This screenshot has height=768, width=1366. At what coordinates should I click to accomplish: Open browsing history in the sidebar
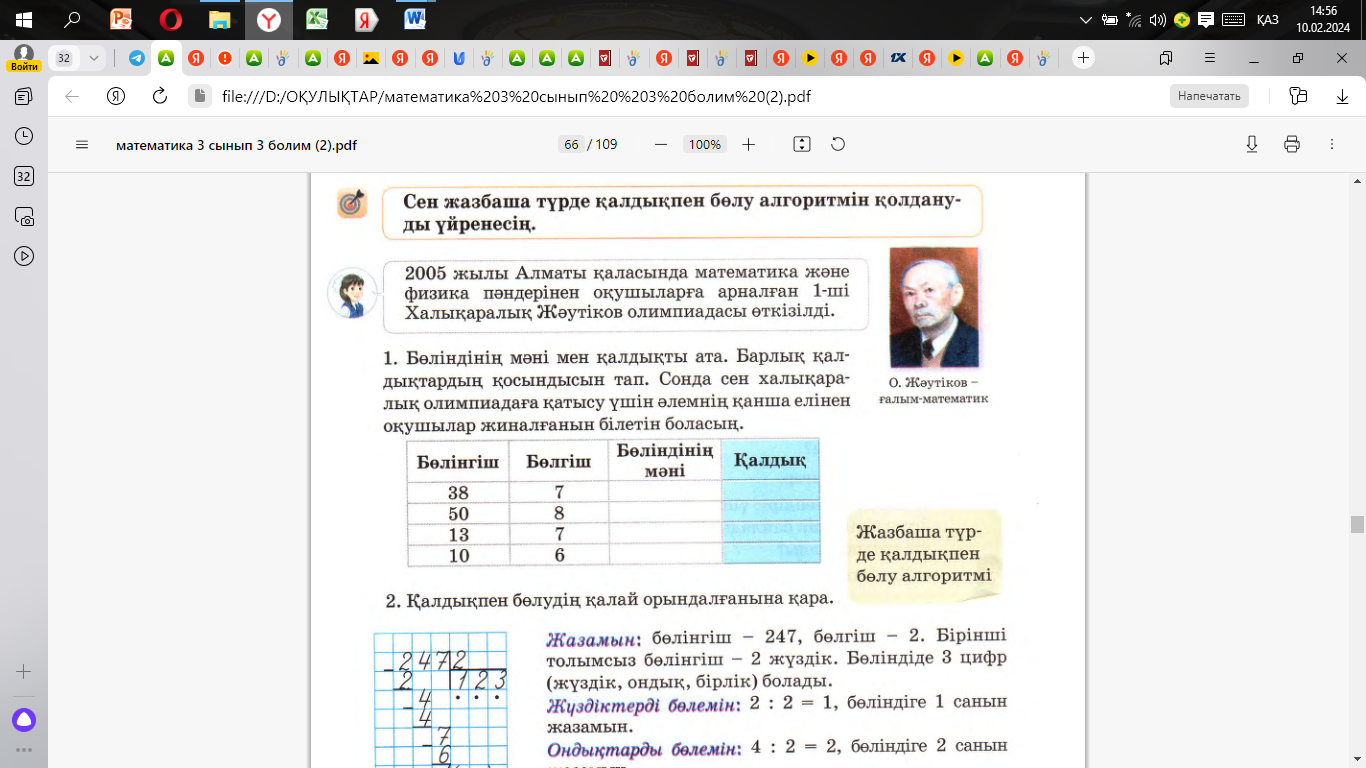coord(24,136)
